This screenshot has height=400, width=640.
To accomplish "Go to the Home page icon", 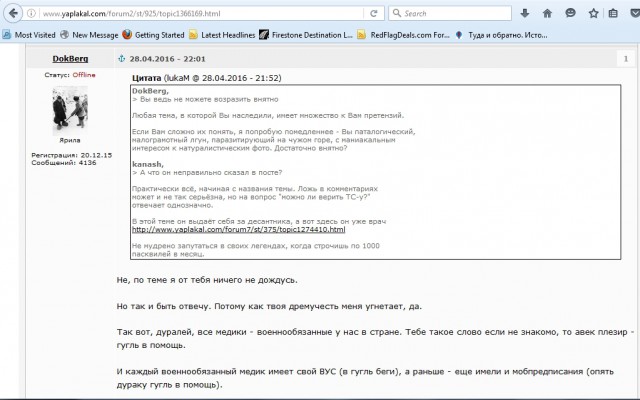I will 547,13.
